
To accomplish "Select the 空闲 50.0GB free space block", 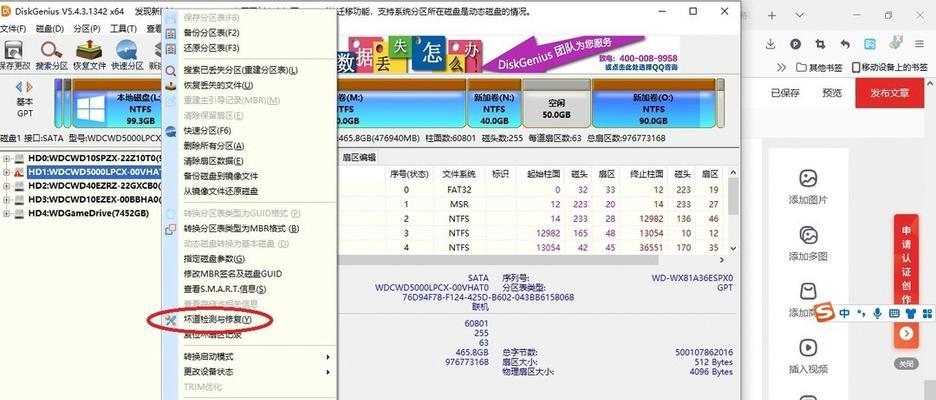I will click(x=556, y=103).
